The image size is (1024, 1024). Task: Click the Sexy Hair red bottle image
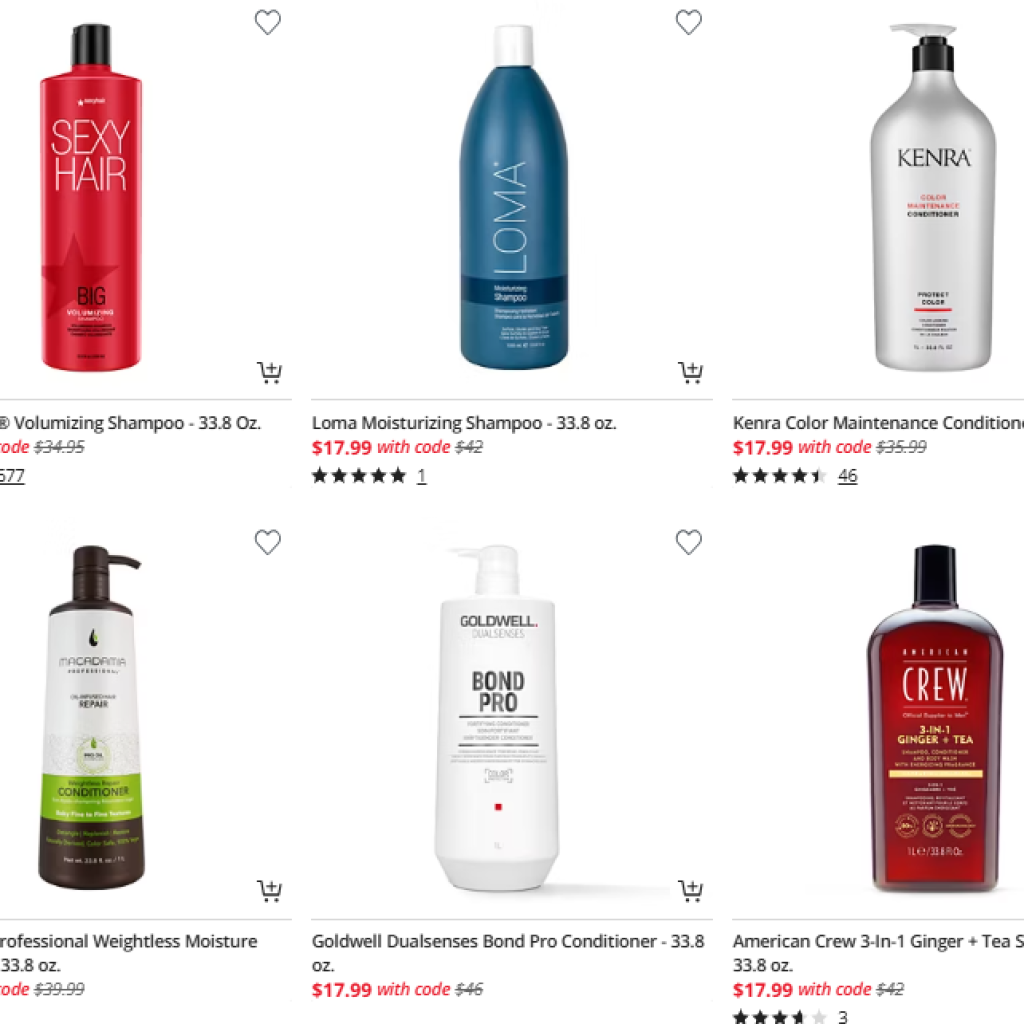pyautogui.click(x=91, y=197)
